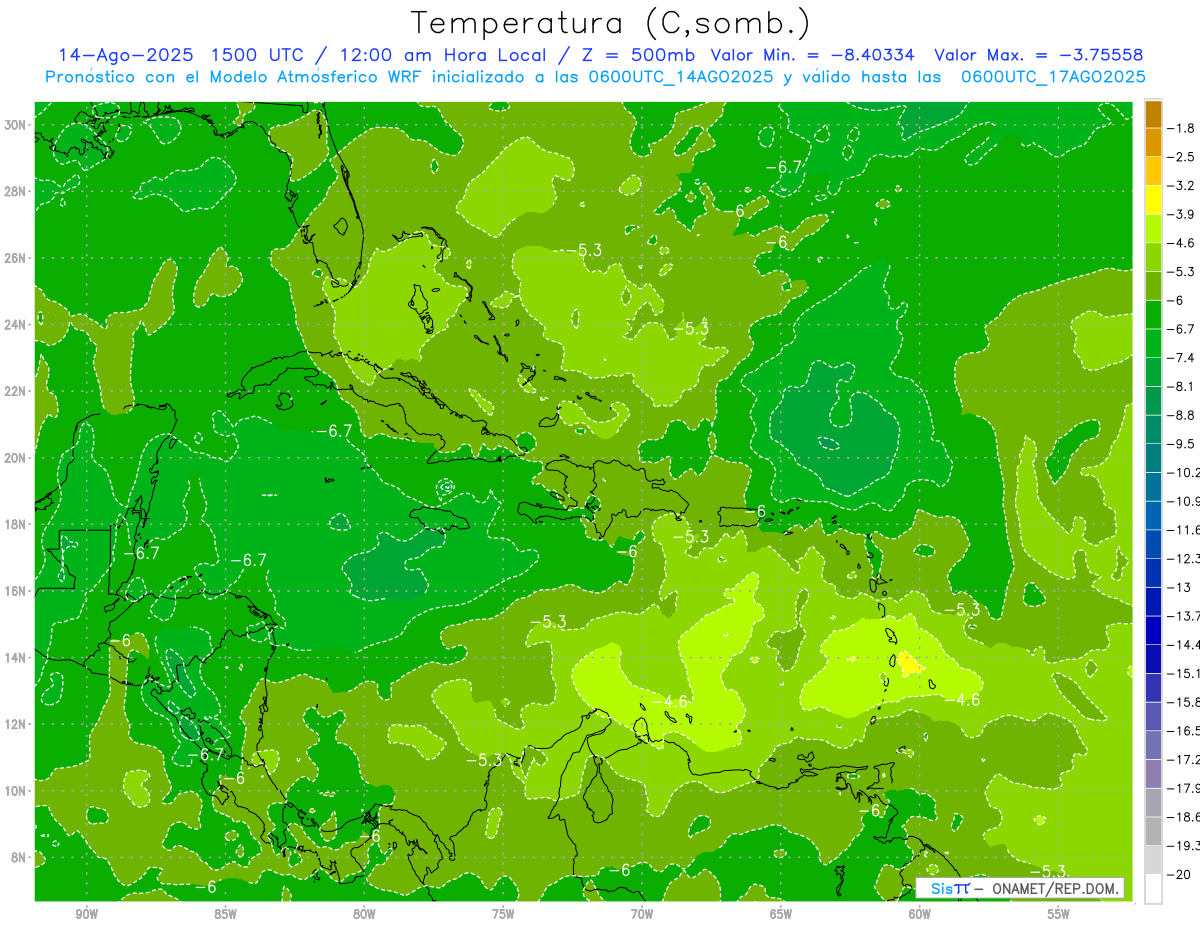Viewport: 1200px width, 927px height.
Task: Pick the white swatch below -20
Action: 1153,888
